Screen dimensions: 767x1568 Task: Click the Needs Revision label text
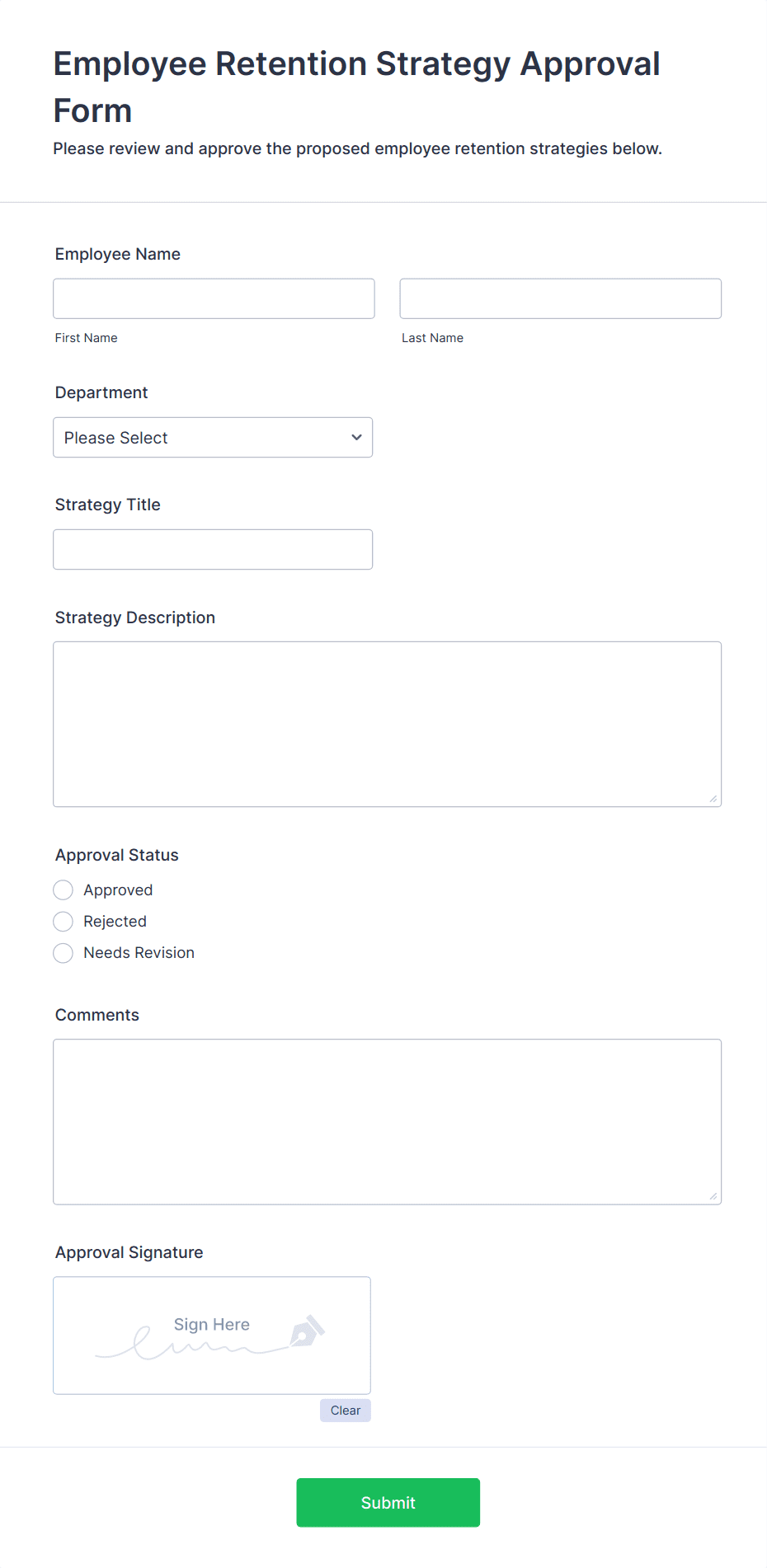[x=139, y=953]
